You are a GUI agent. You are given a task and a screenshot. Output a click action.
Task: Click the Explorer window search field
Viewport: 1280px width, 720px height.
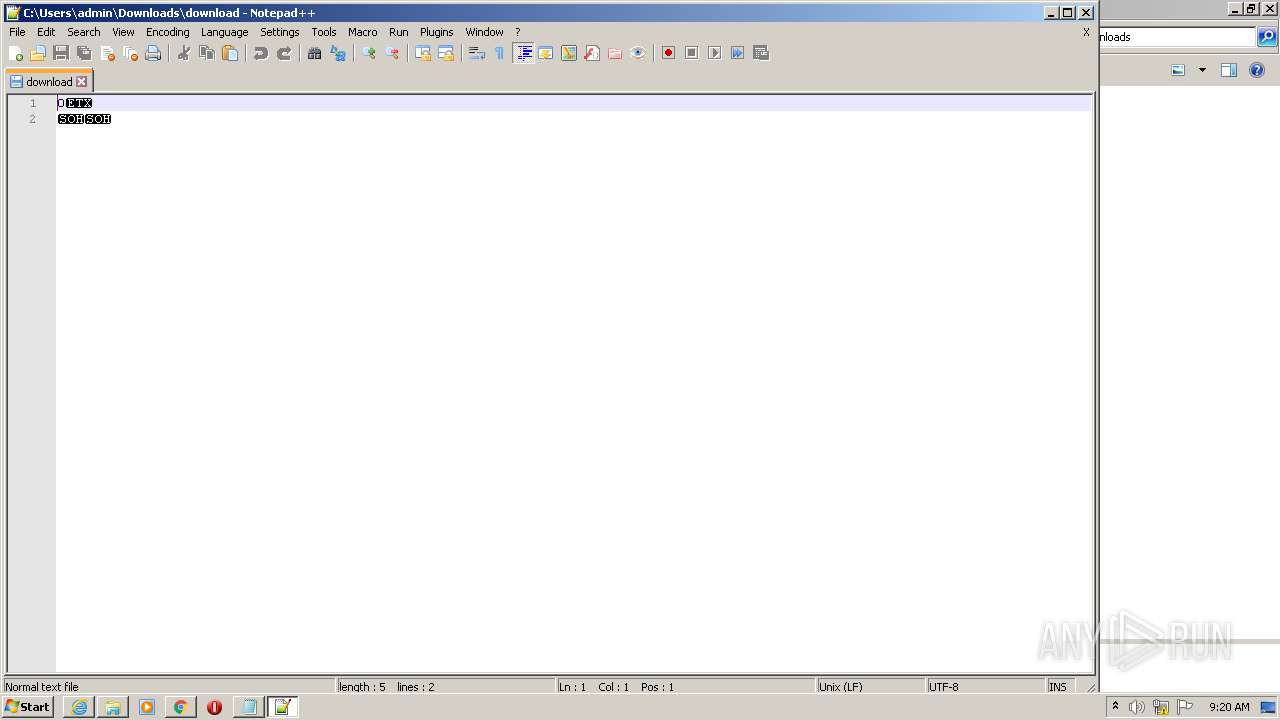click(x=1177, y=37)
